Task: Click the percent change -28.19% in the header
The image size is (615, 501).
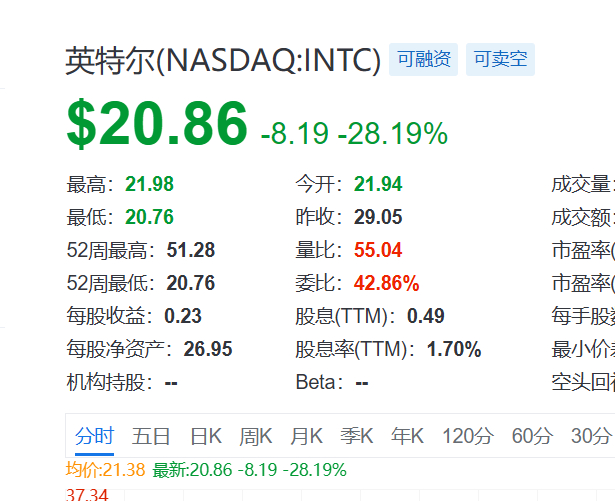Action: [x=393, y=133]
